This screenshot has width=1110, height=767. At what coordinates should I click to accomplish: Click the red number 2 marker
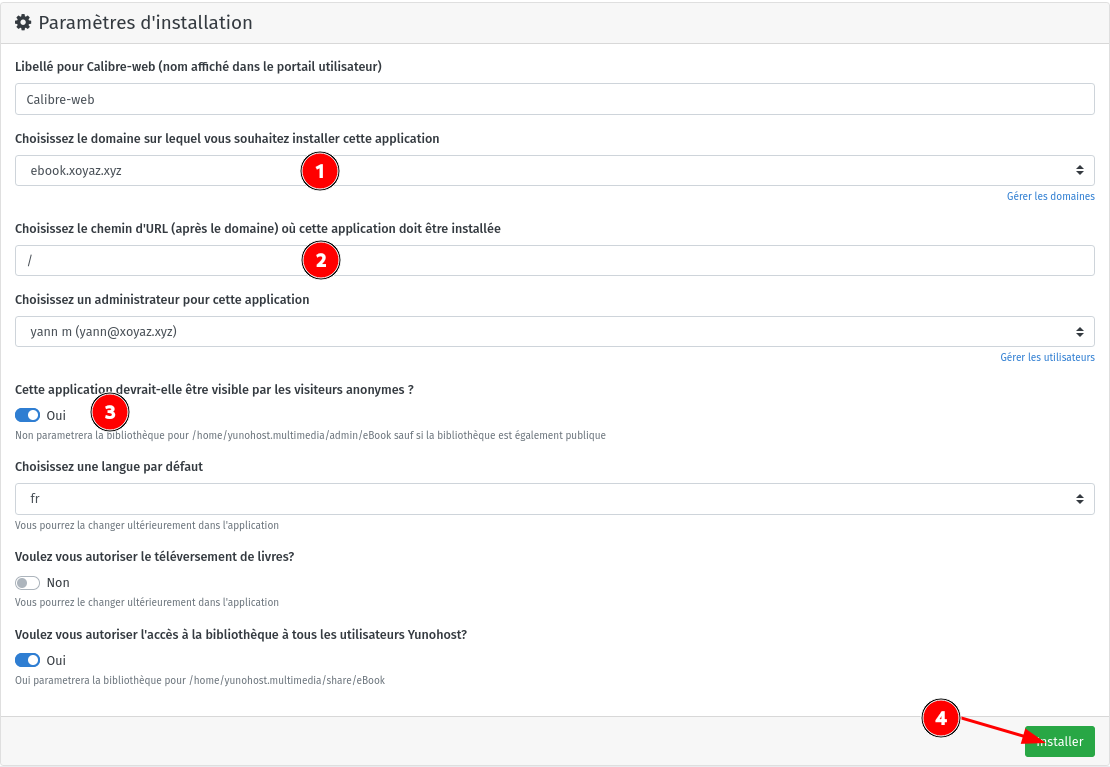pyautogui.click(x=320, y=261)
